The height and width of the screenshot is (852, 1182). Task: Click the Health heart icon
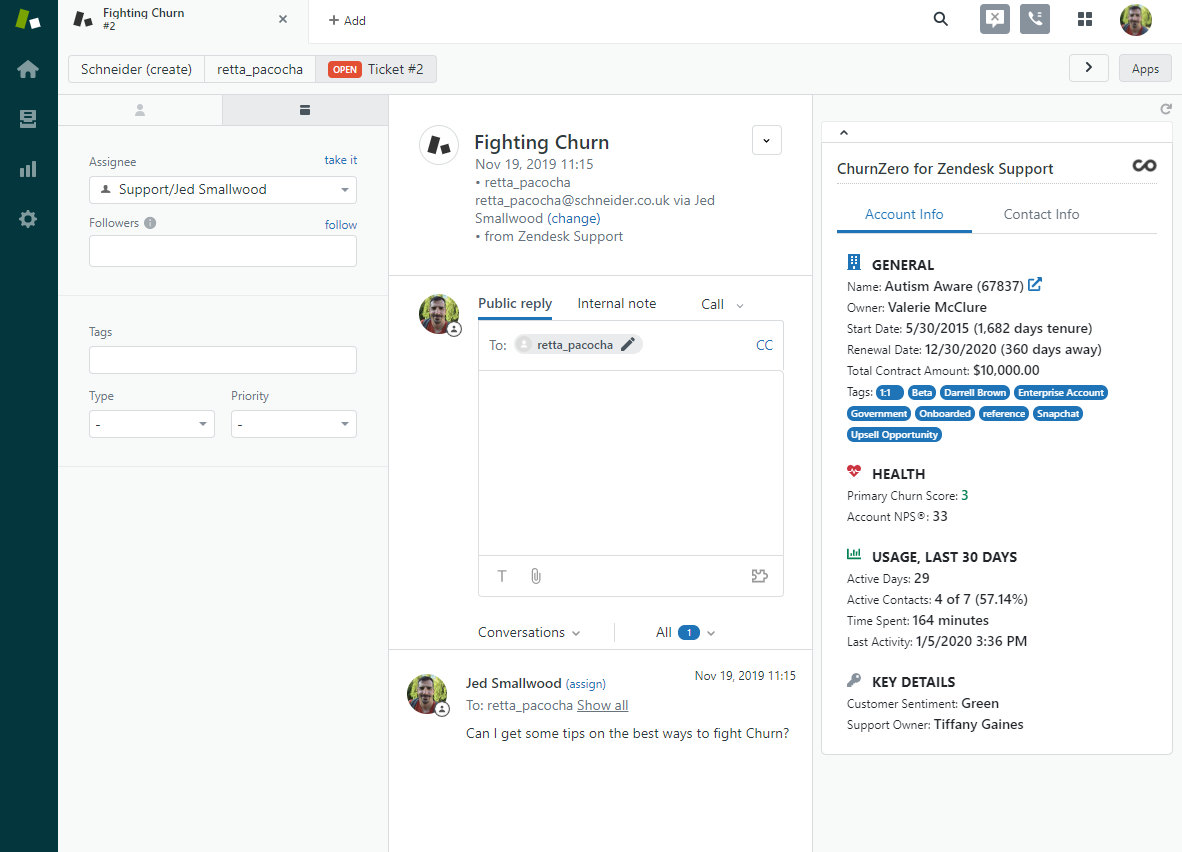(x=853, y=472)
